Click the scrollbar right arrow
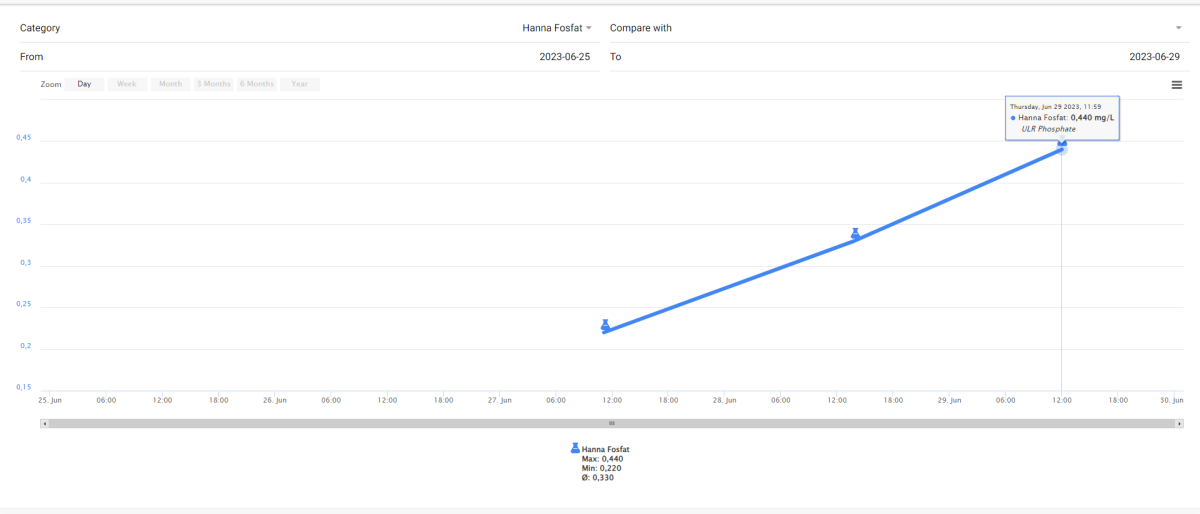This screenshot has height=514, width=1200. 1181,424
